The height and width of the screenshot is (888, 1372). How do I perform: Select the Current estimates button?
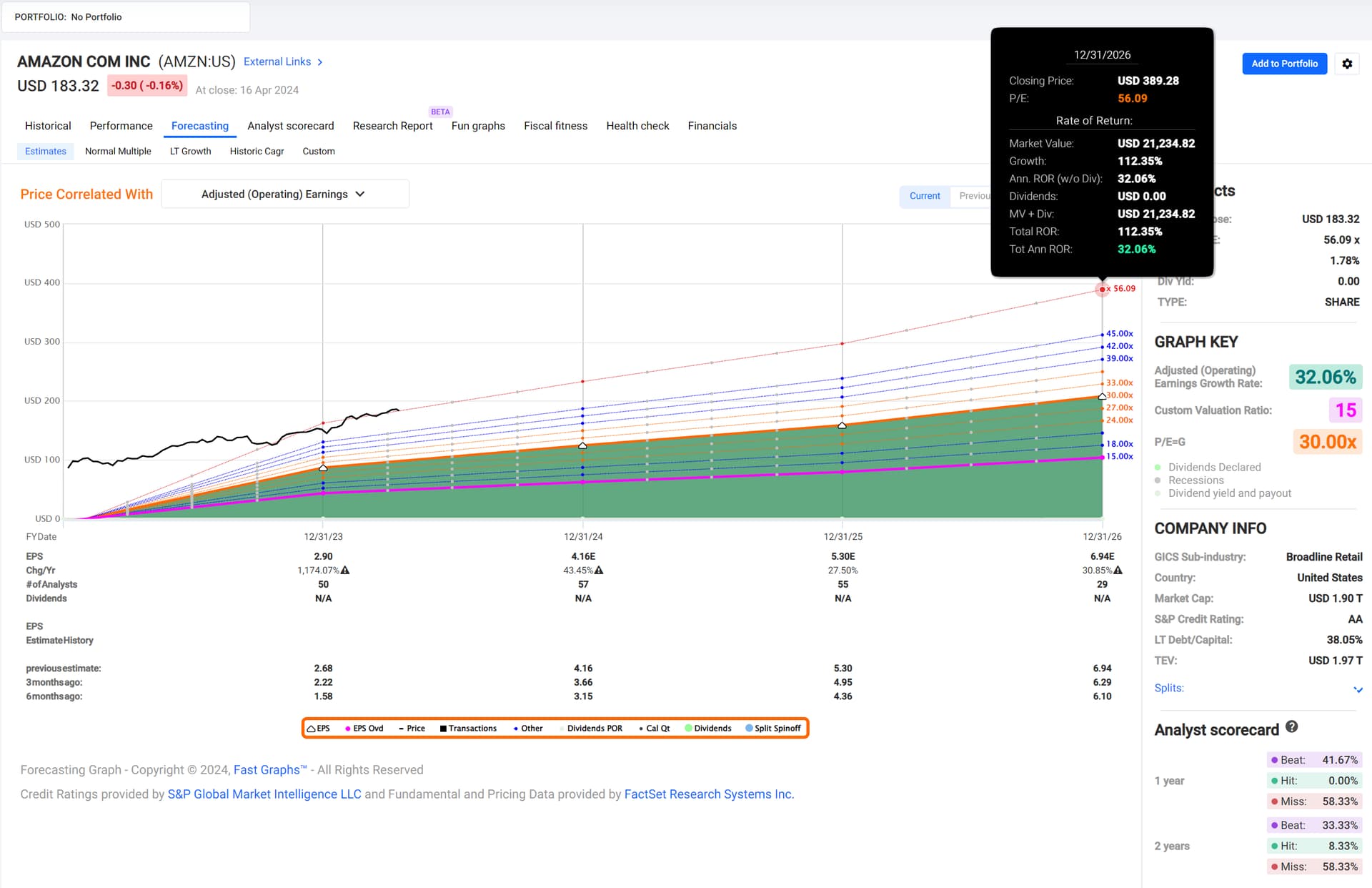point(925,196)
